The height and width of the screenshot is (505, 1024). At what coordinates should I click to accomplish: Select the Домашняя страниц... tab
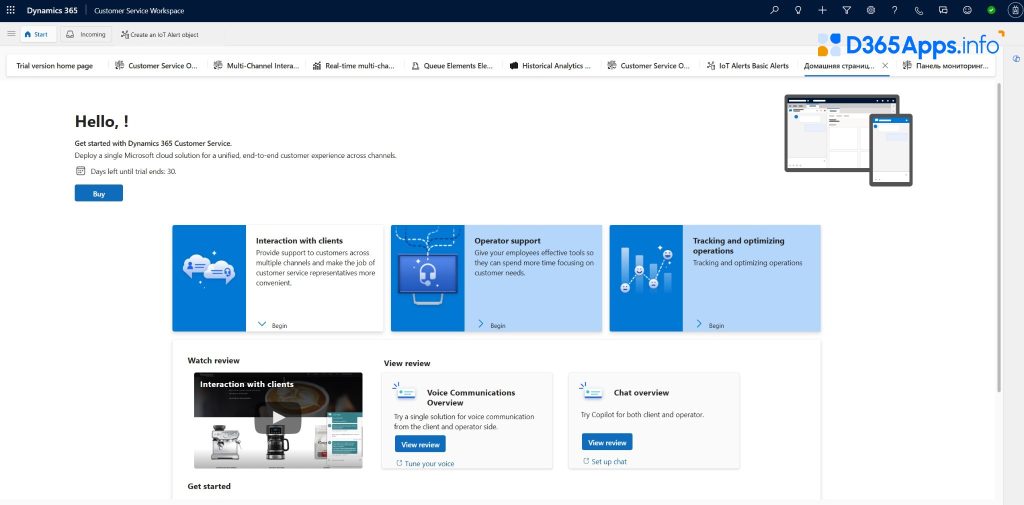pyautogui.click(x=839, y=66)
